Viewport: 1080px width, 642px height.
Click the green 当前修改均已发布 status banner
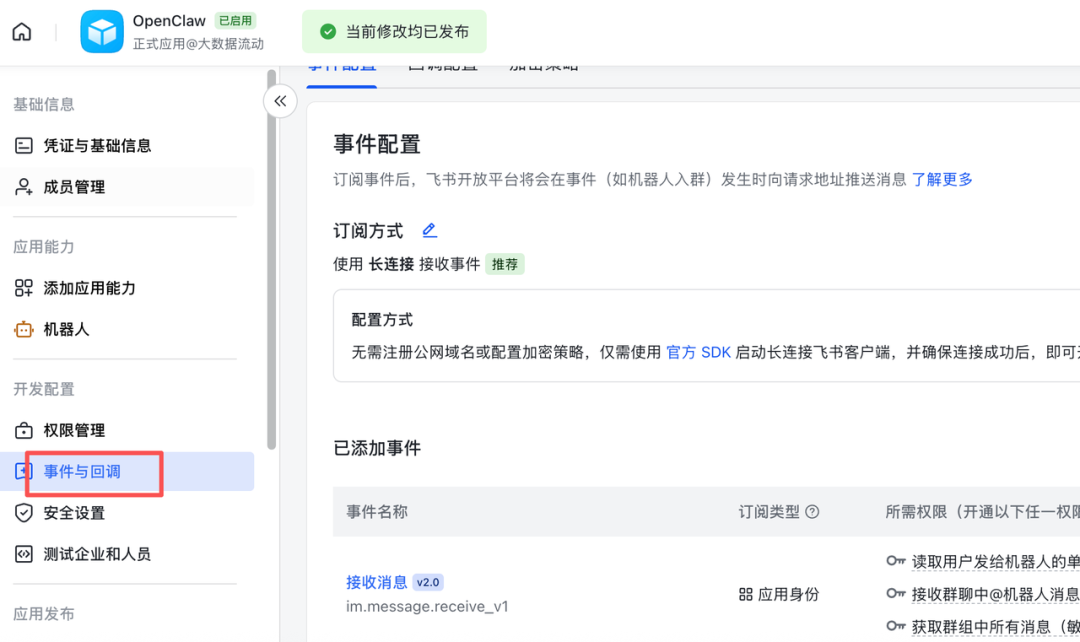point(394,31)
